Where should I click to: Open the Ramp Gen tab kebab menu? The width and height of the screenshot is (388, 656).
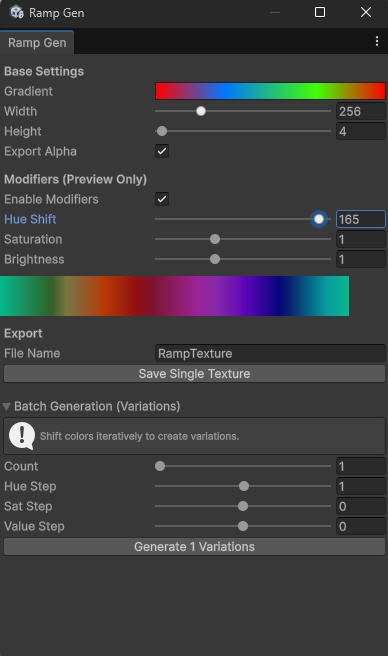click(377, 41)
